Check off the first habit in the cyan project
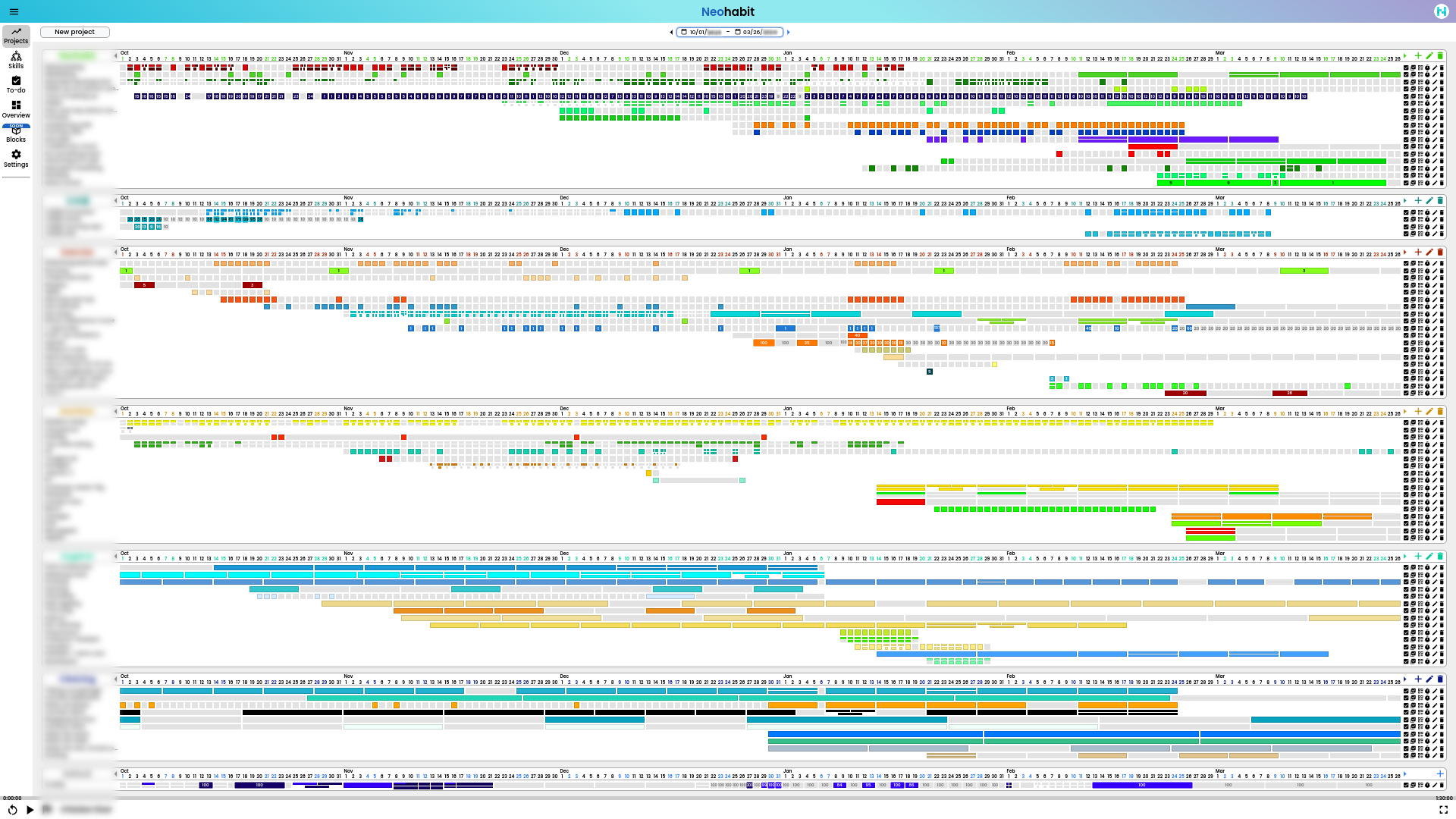This screenshot has height=819, width=1456. coord(1406,212)
